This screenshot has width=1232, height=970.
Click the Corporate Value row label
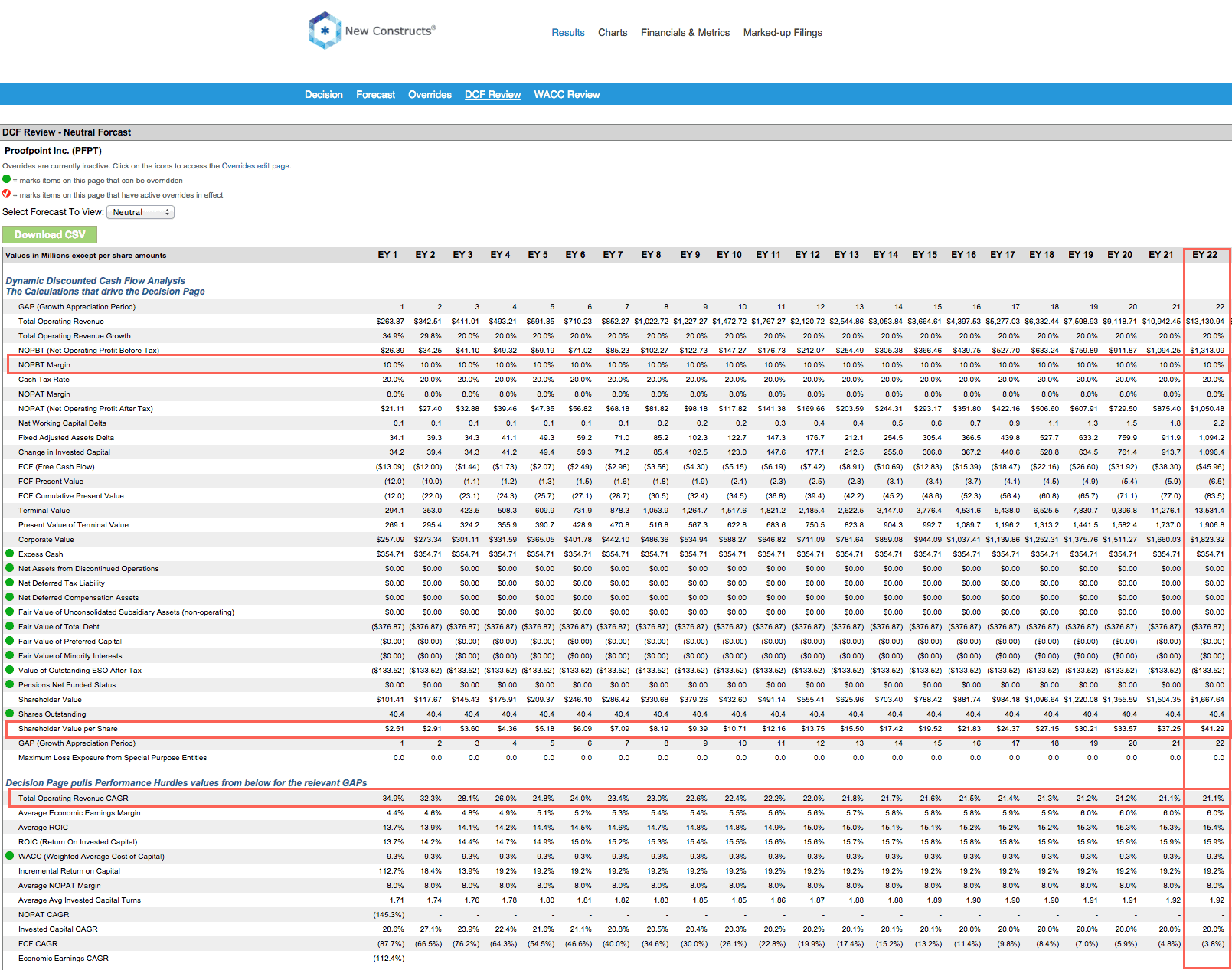pos(46,539)
